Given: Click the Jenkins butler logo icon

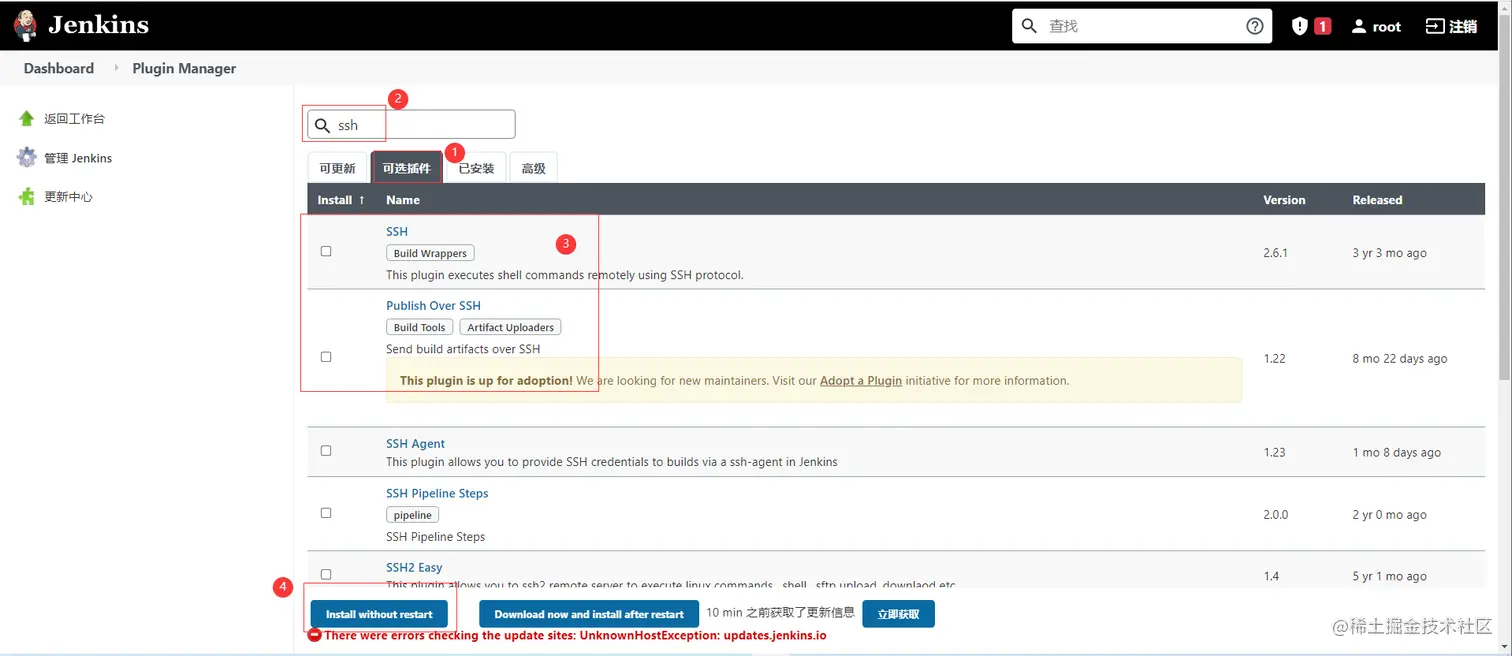Looking at the screenshot, I should [26, 26].
